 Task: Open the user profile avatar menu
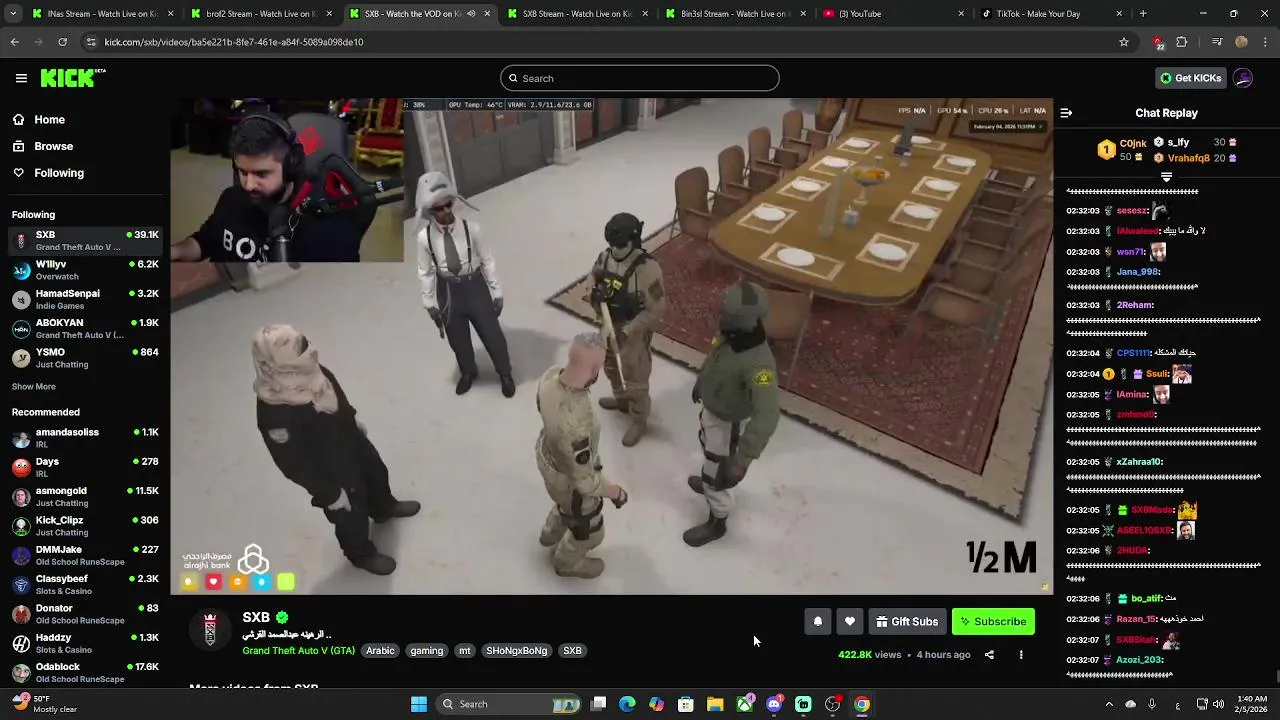(x=1243, y=78)
